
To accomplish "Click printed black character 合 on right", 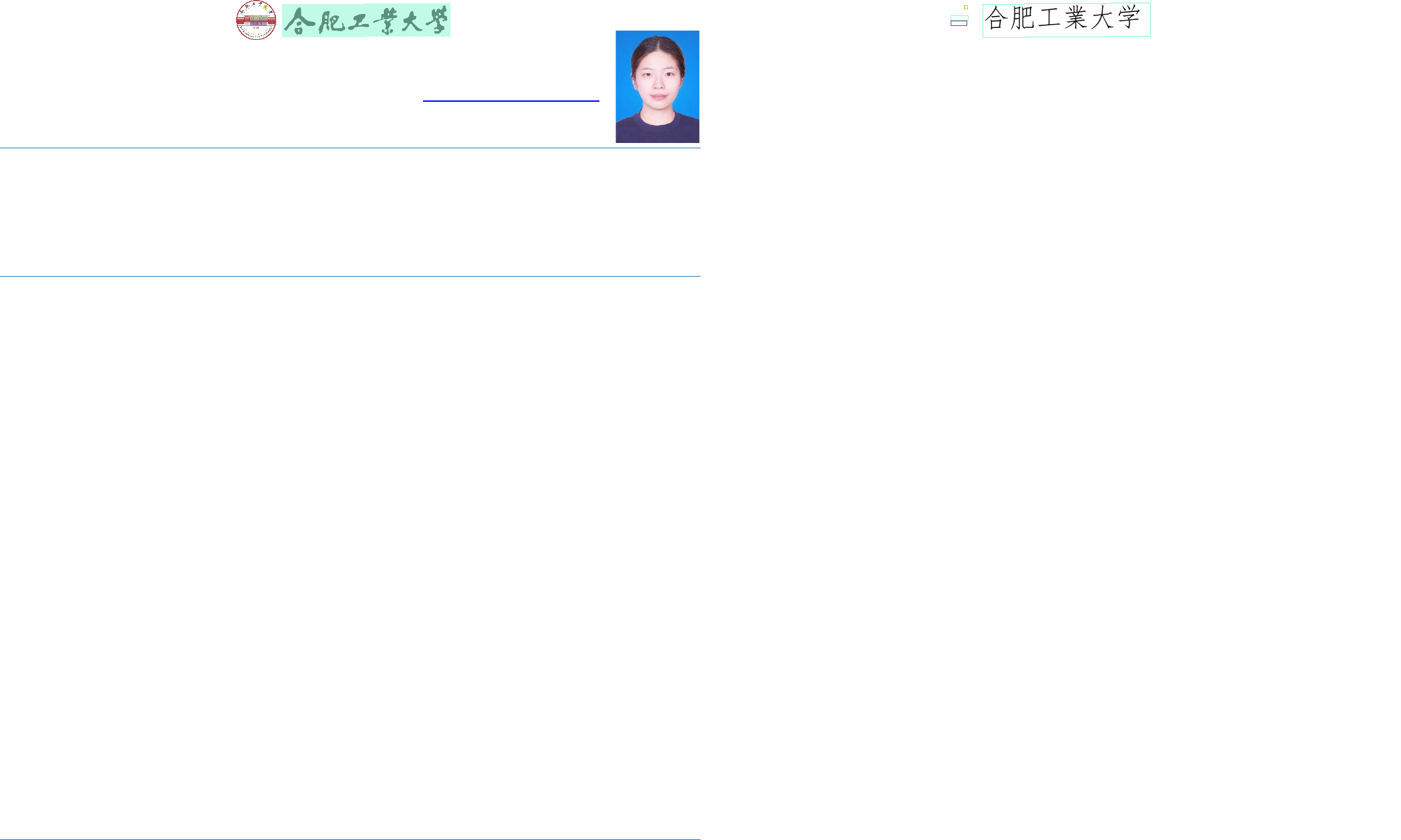I will point(996,19).
